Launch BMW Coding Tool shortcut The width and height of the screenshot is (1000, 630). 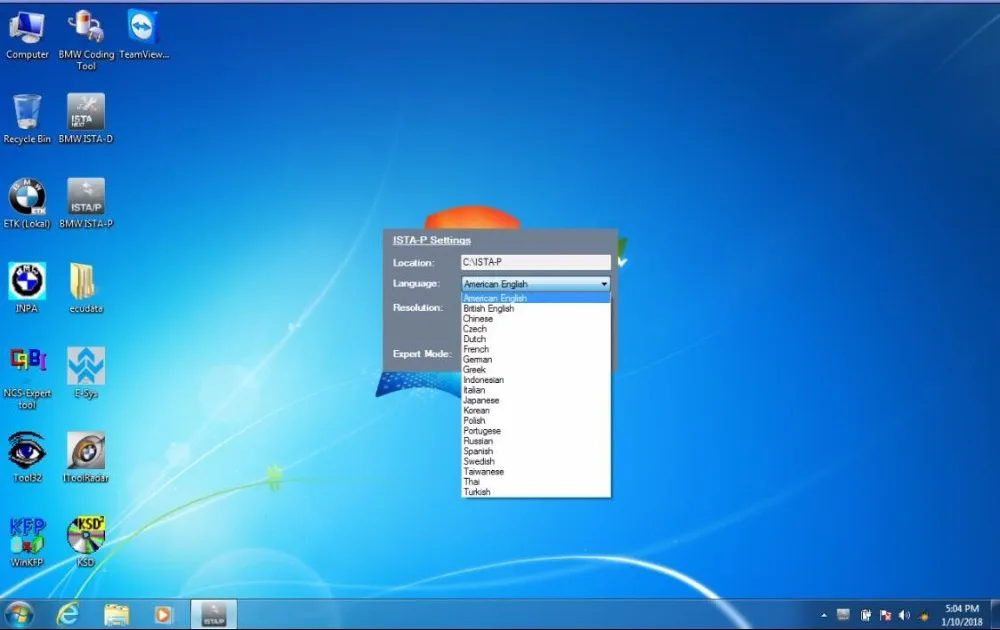[86, 40]
